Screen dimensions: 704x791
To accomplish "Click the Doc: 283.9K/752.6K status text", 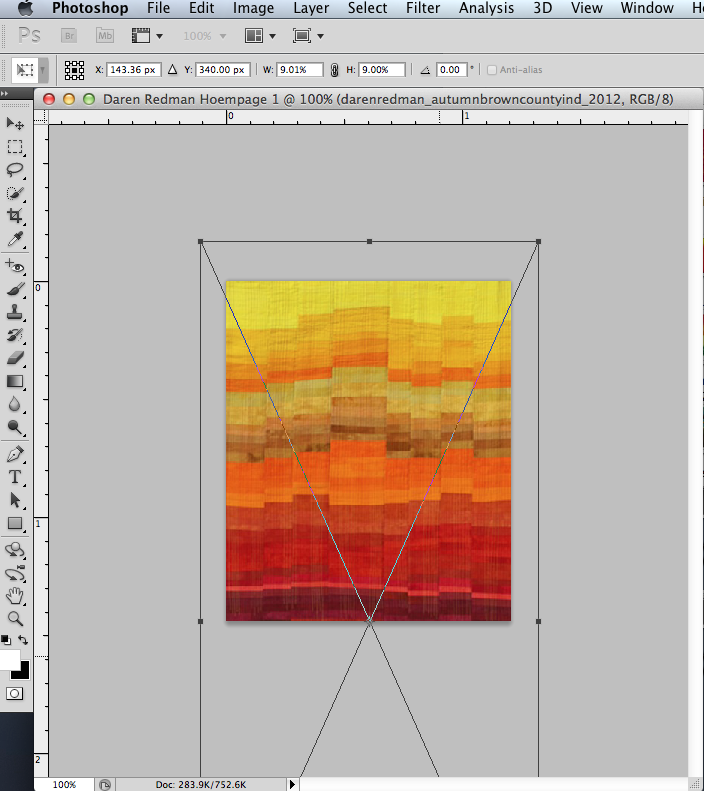I will coord(200,784).
